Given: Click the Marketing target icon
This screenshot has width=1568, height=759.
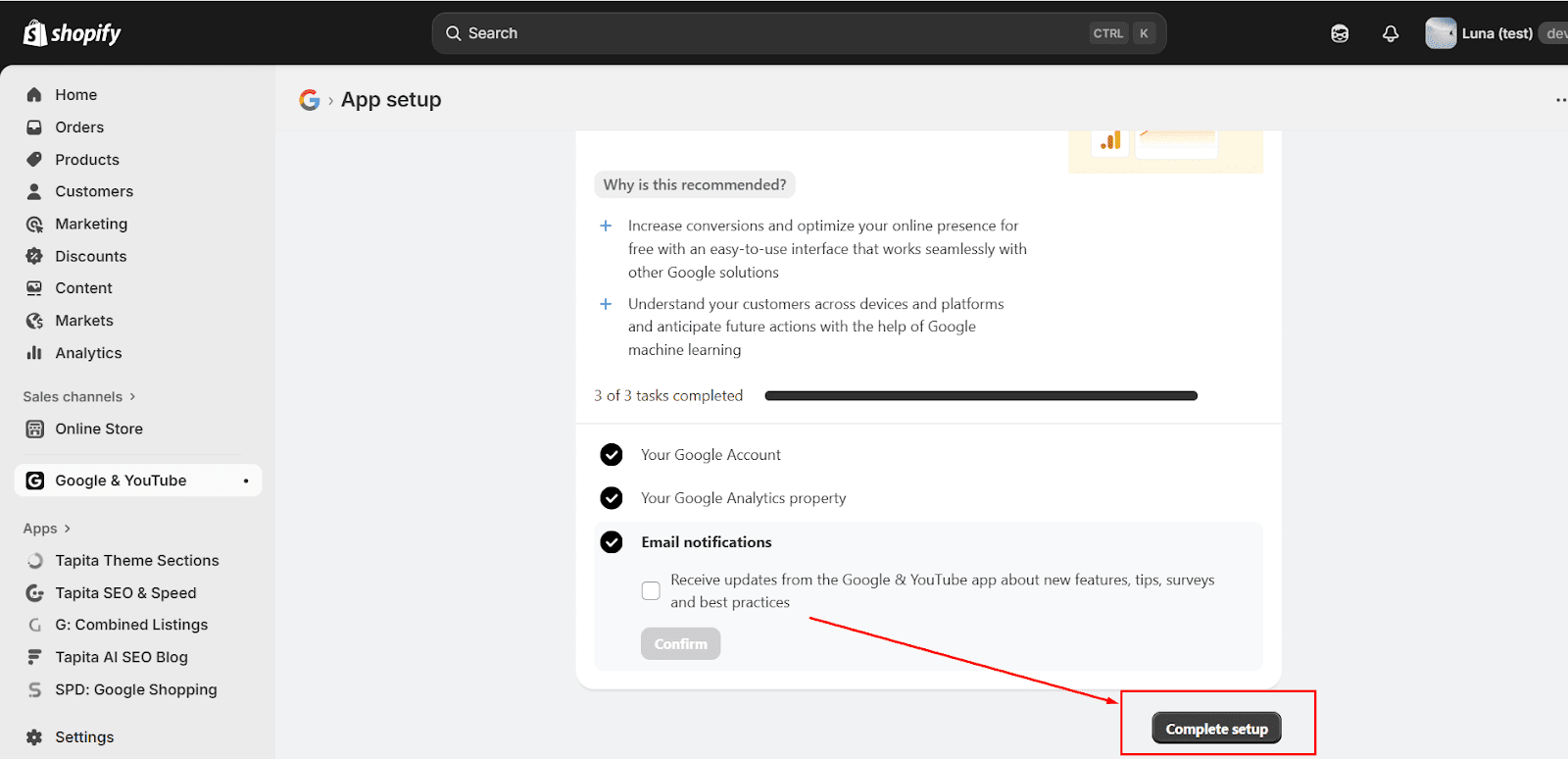Looking at the screenshot, I should pos(34,224).
